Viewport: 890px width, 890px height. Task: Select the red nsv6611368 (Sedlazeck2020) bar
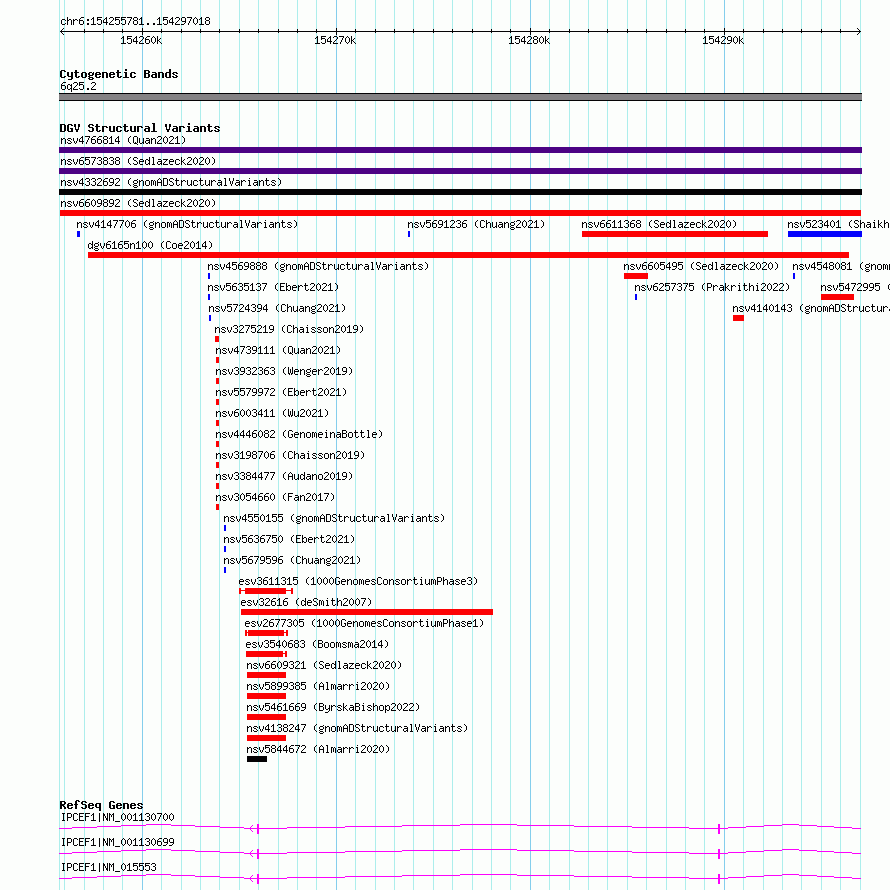pyautogui.click(x=675, y=234)
